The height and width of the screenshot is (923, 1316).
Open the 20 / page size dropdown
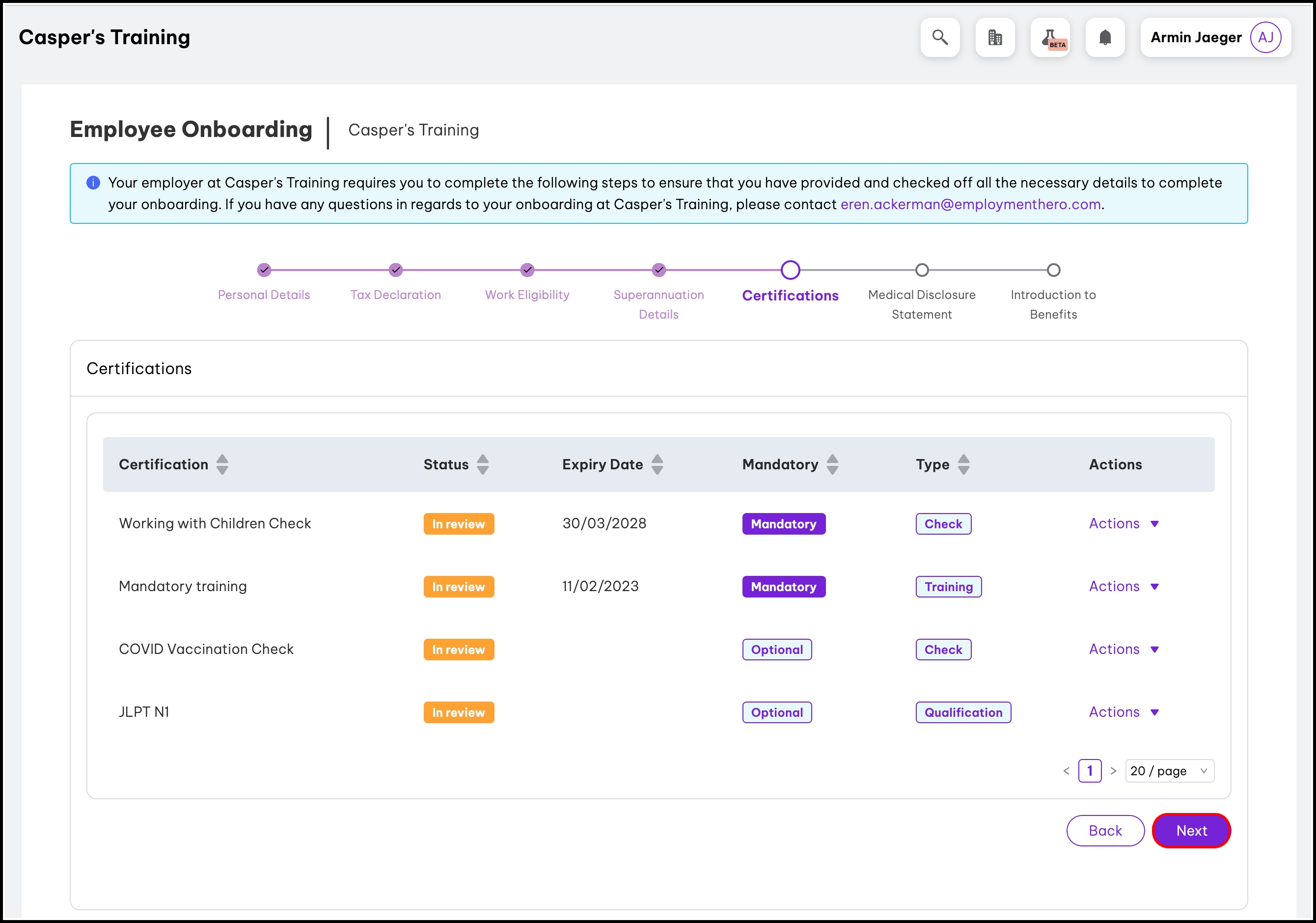click(x=1169, y=771)
